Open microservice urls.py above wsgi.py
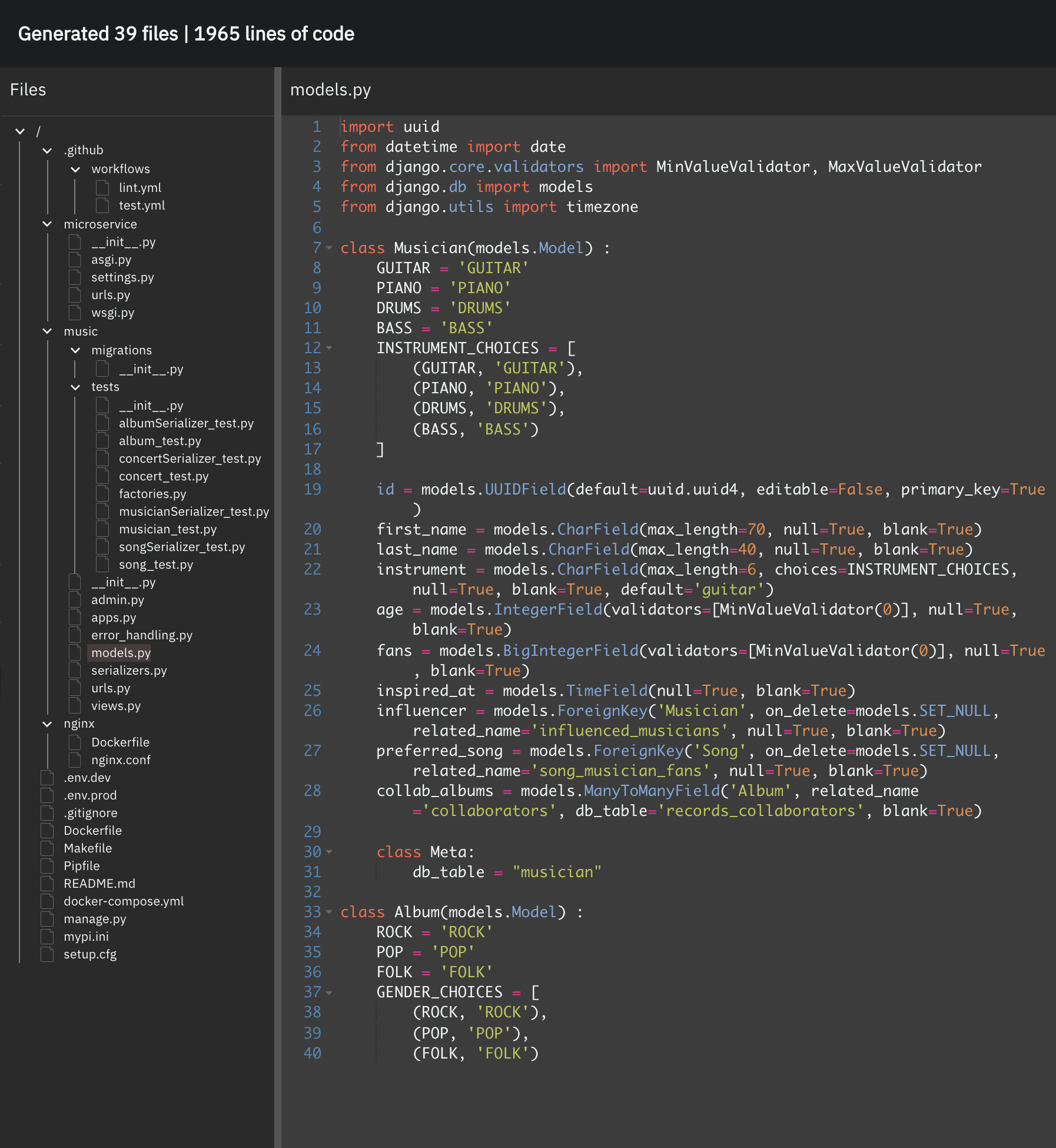This screenshot has width=1056, height=1148. click(111, 295)
